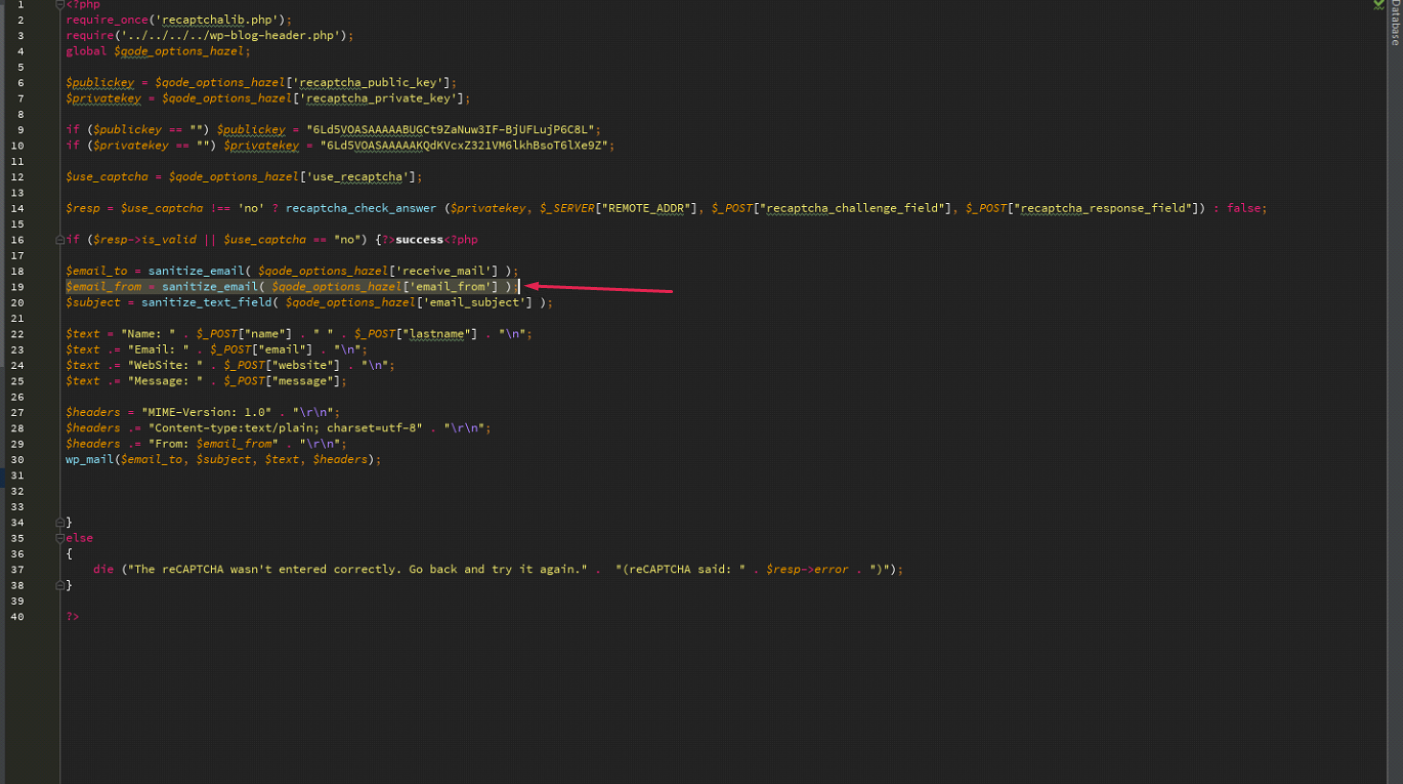Click 'die' keyword on line 37
Image resolution: width=1403 pixels, height=784 pixels.
[x=103, y=569]
